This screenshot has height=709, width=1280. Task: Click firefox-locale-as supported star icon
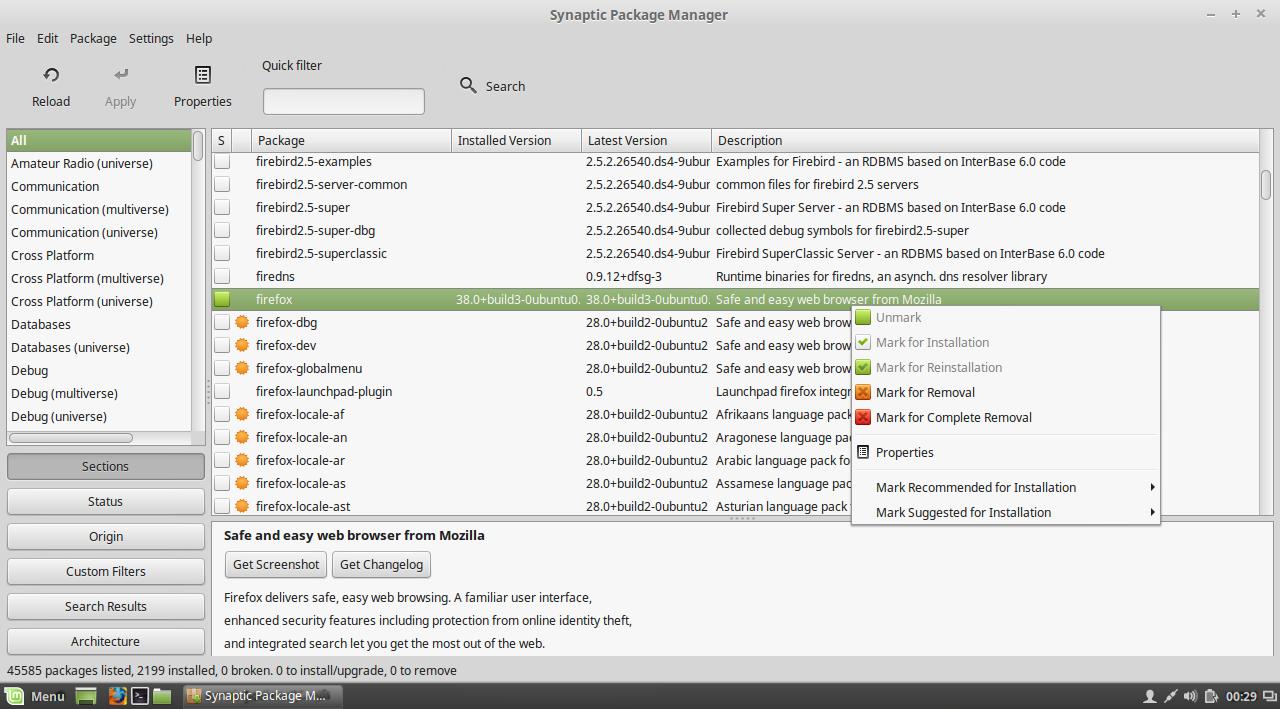pos(241,483)
